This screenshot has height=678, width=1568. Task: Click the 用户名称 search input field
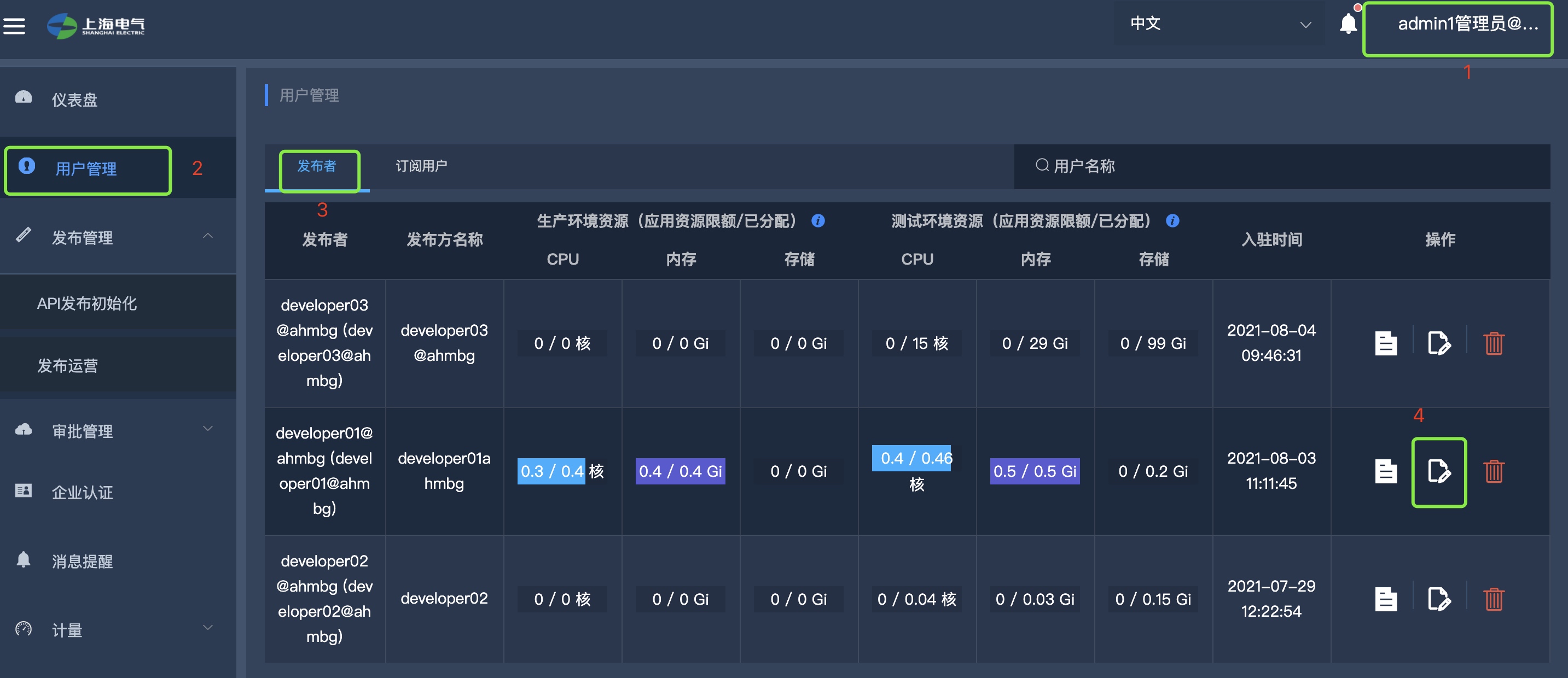pos(1282,166)
